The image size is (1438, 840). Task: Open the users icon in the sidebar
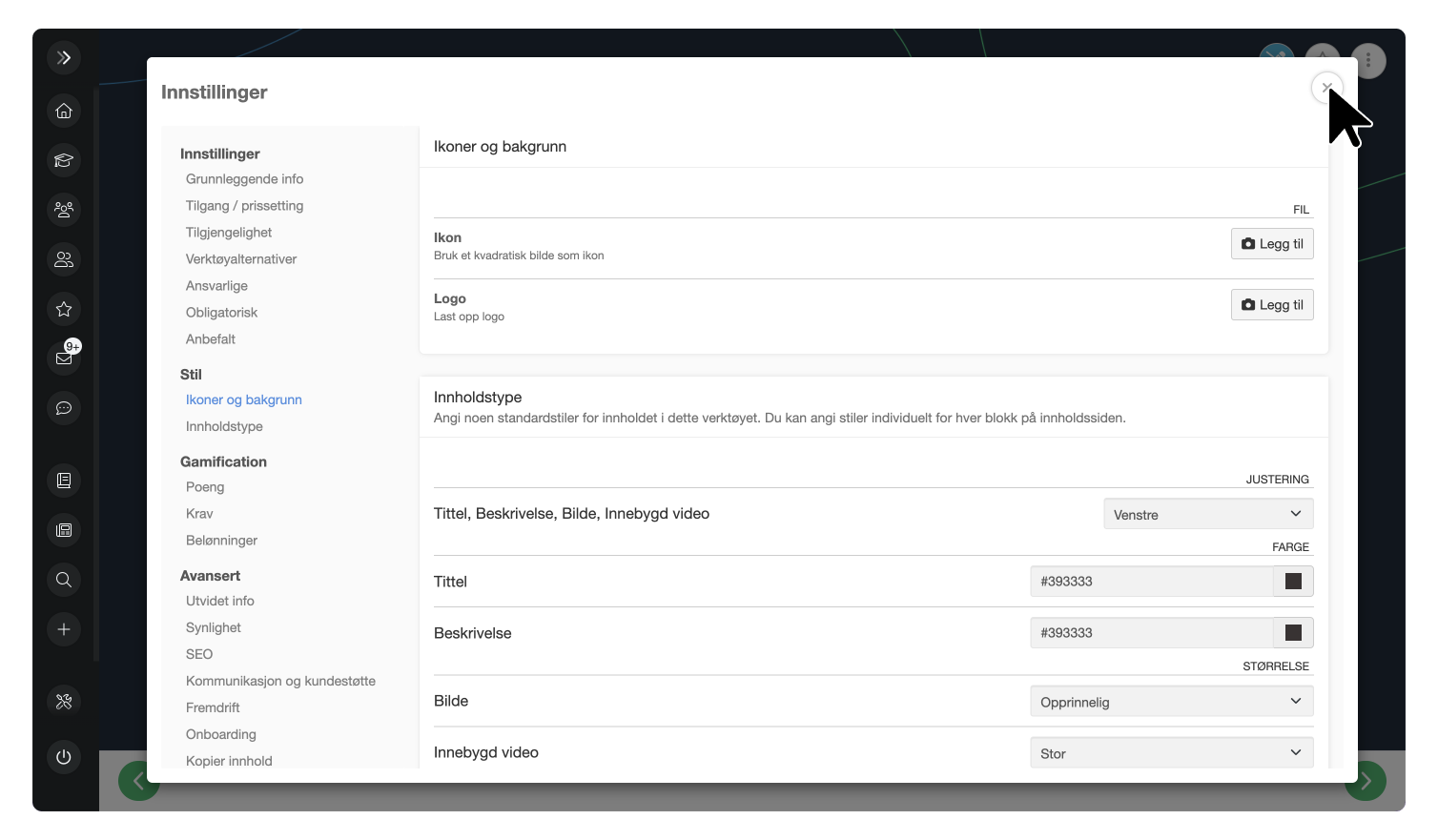[x=64, y=259]
